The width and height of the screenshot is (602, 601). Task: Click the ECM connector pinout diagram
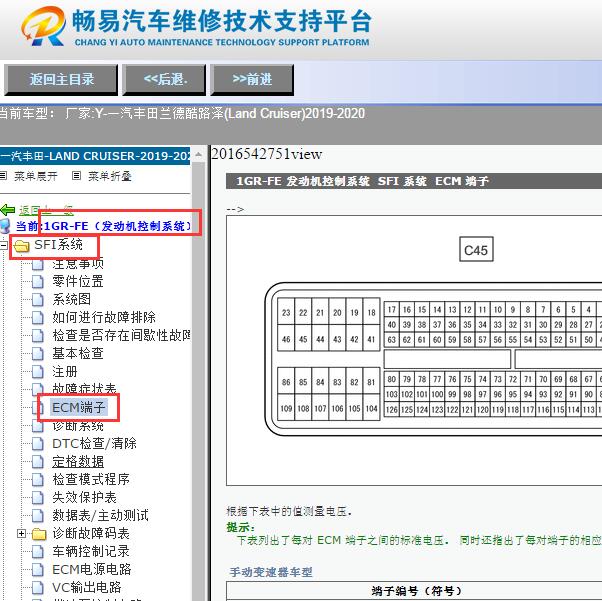pos(433,359)
